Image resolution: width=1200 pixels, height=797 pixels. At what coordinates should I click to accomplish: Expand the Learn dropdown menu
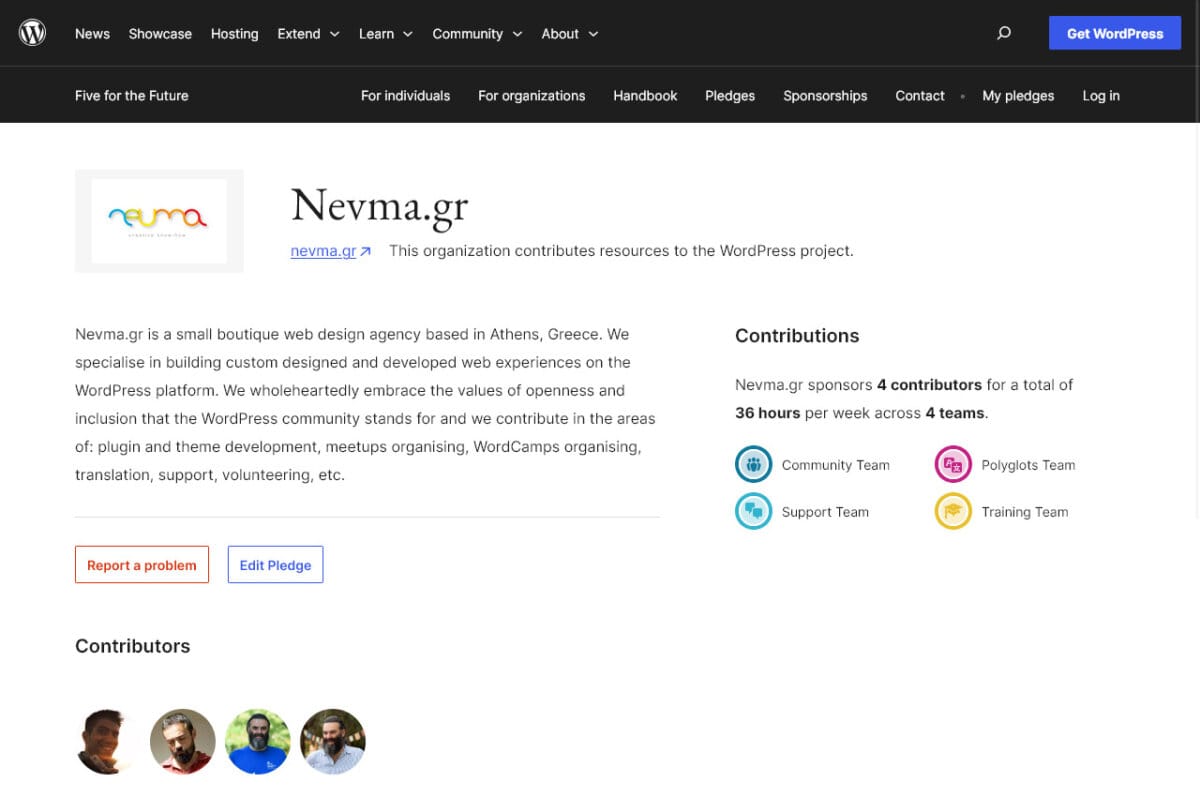(386, 33)
